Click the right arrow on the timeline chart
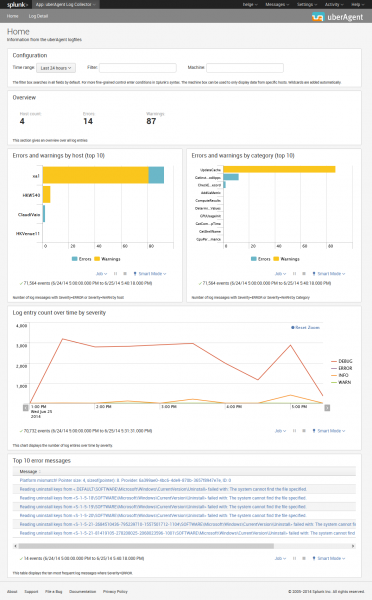Screen dimensions: 372x600 [x=327, y=408]
